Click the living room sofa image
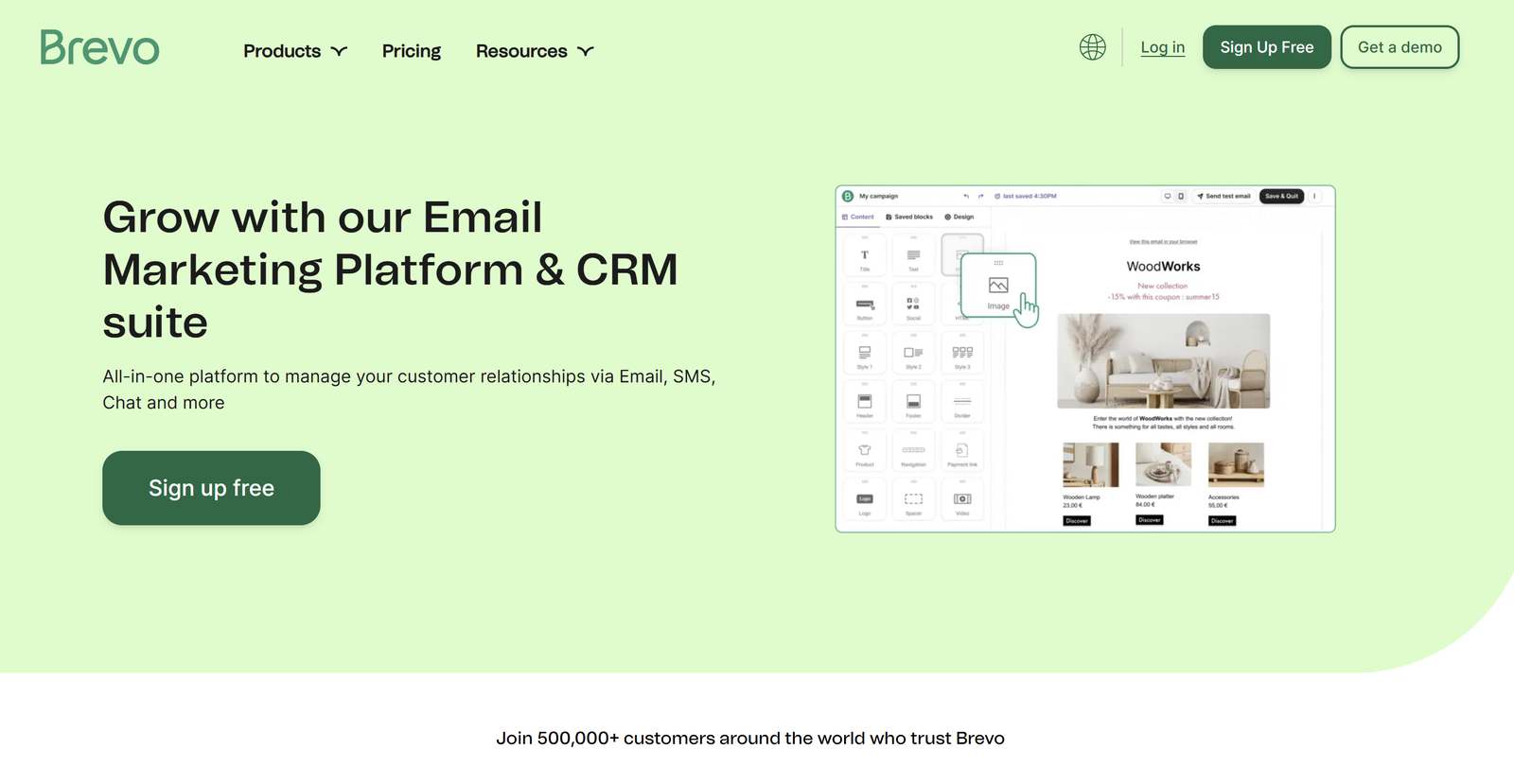This screenshot has height=784, width=1514. [x=1164, y=361]
